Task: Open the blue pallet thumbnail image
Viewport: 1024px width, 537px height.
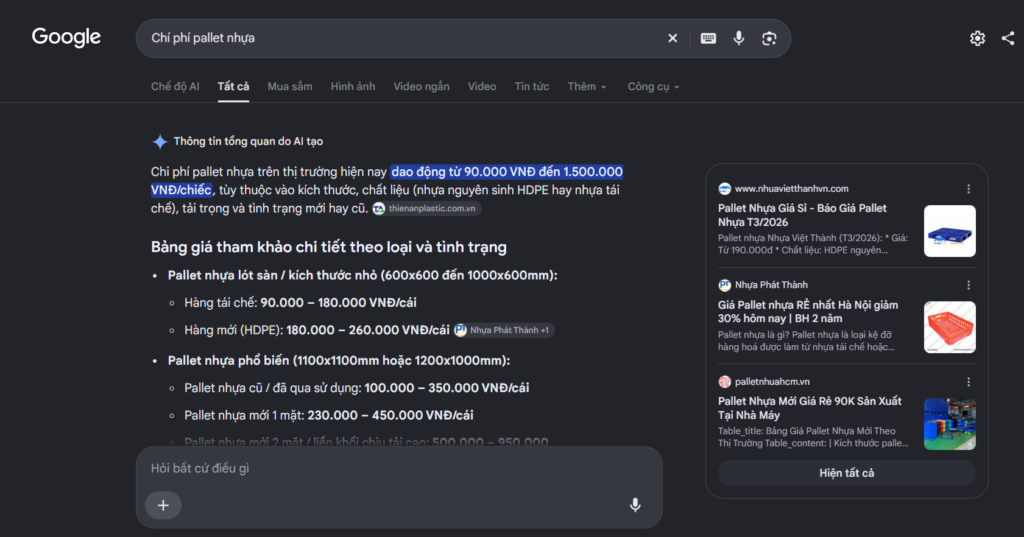Action: coord(950,231)
